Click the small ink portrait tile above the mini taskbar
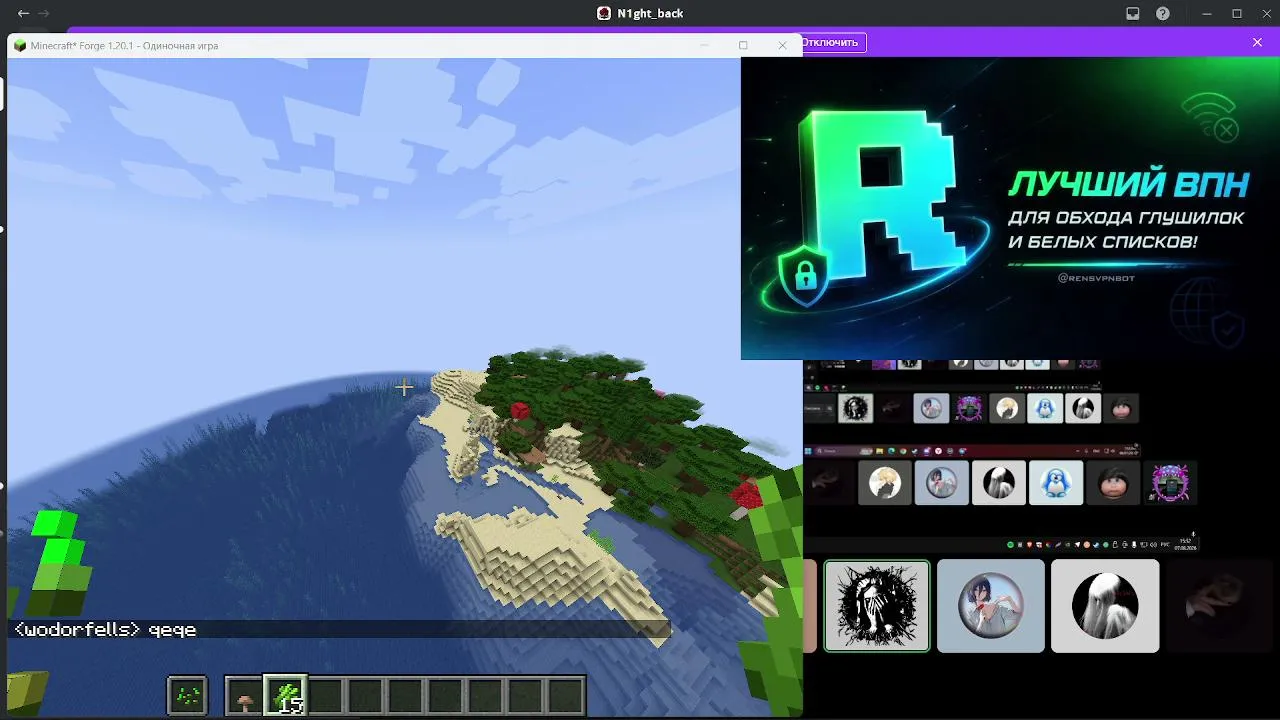The height and width of the screenshot is (720, 1280). click(855, 408)
